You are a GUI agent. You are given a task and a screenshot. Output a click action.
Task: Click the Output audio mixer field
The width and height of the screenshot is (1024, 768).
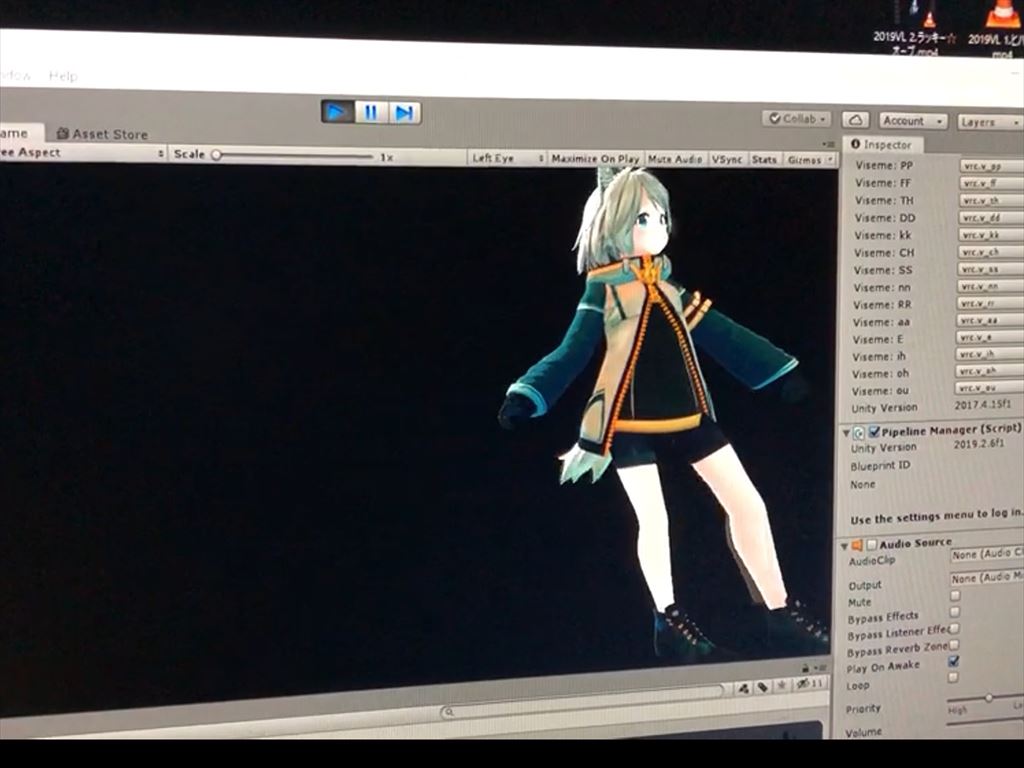coord(987,578)
